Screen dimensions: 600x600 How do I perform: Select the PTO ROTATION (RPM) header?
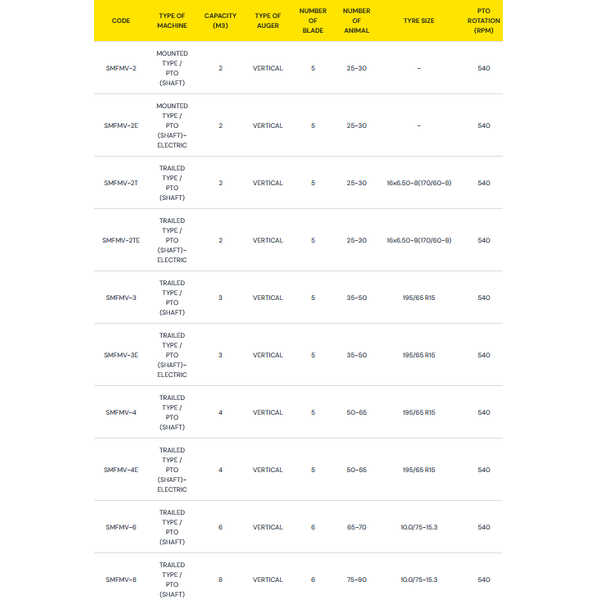(x=484, y=21)
